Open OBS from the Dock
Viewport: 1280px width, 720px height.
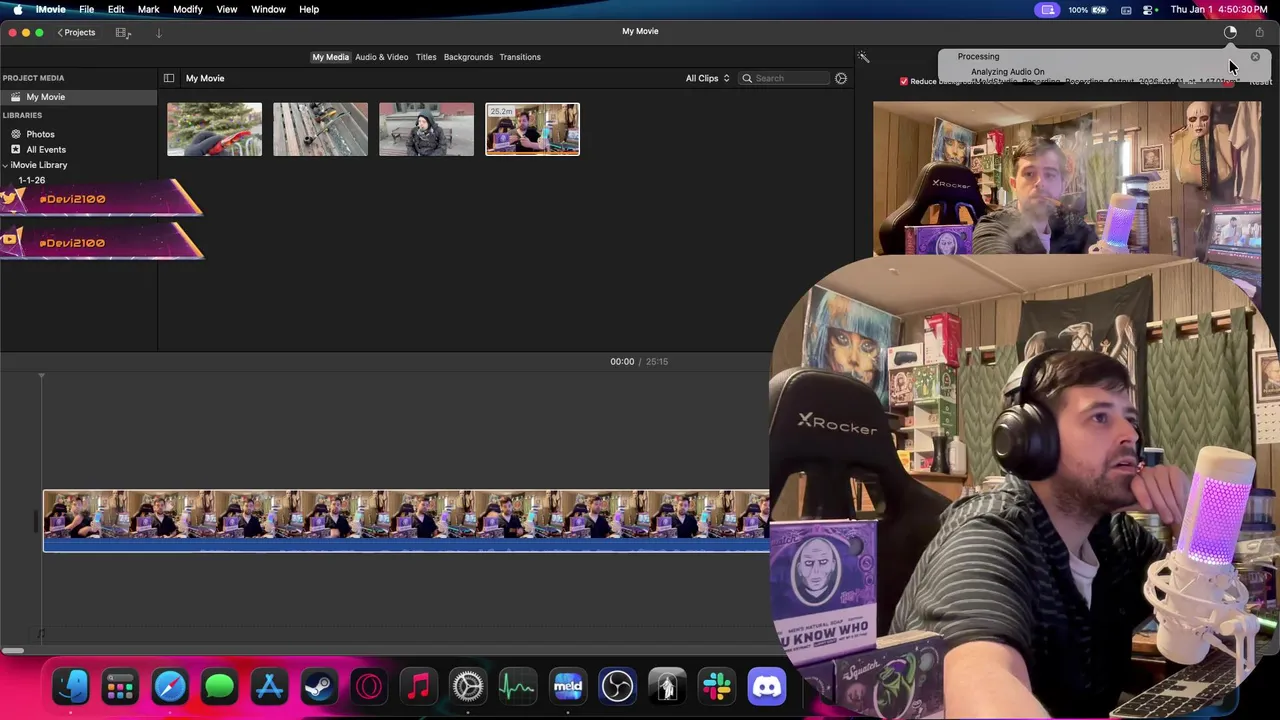tap(617, 687)
